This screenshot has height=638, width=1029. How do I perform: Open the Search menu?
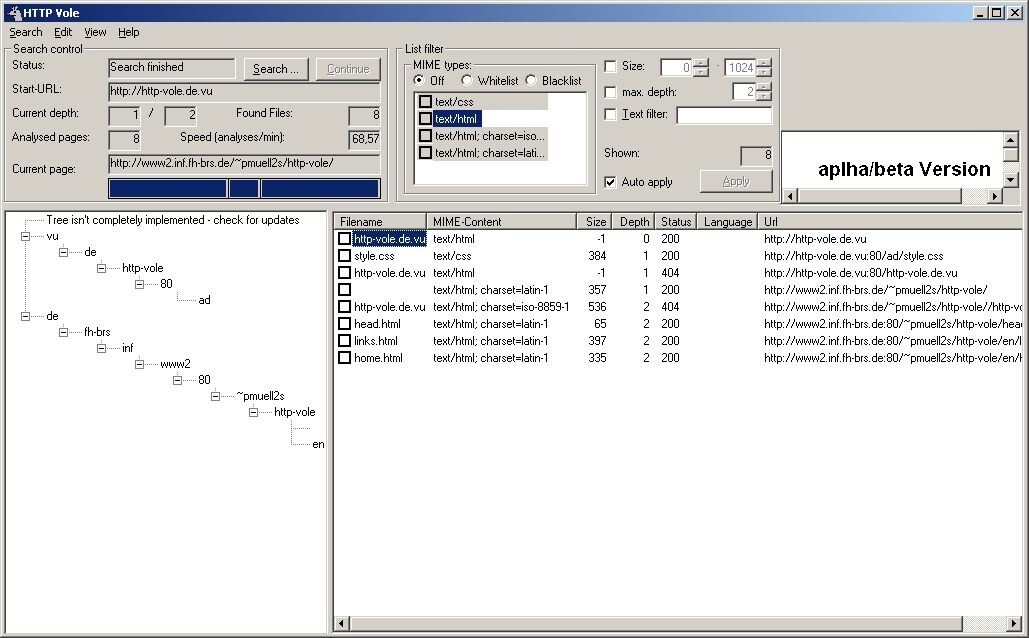pyautogui.click(x=26, y=32)
